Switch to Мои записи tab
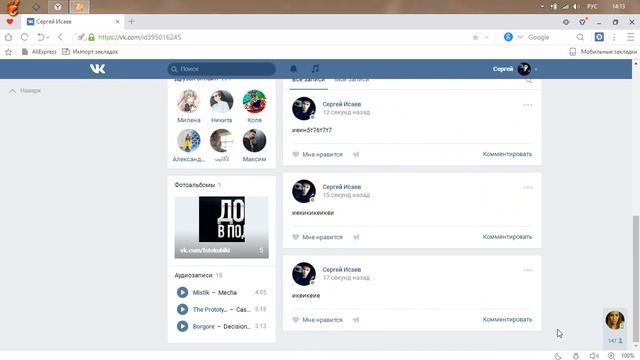The height and width of the screenshot is (360, 640). pos(352,80)
